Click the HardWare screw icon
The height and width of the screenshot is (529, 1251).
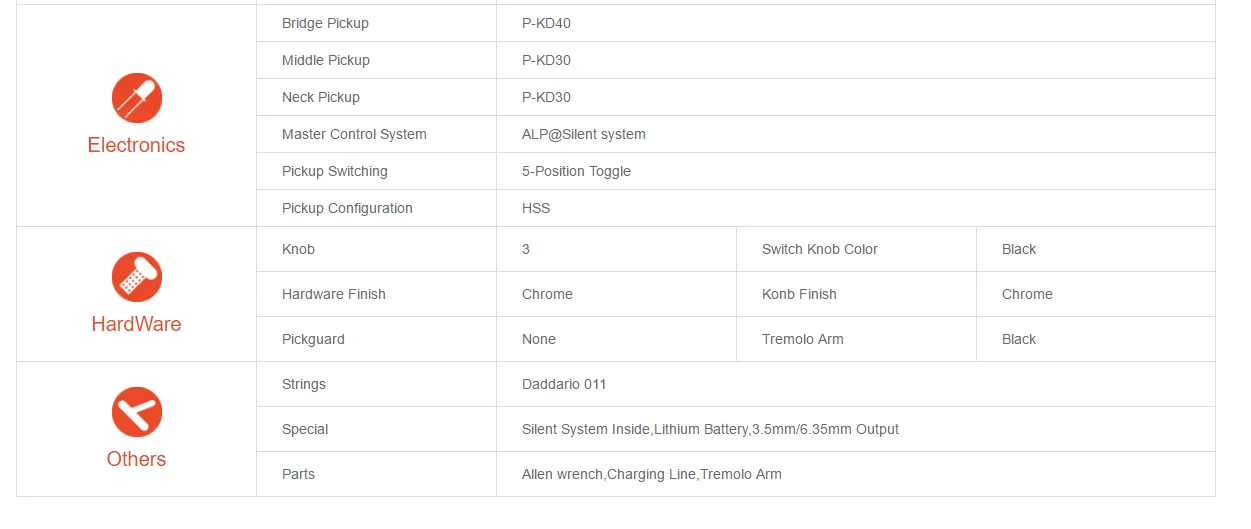[136, 277]
